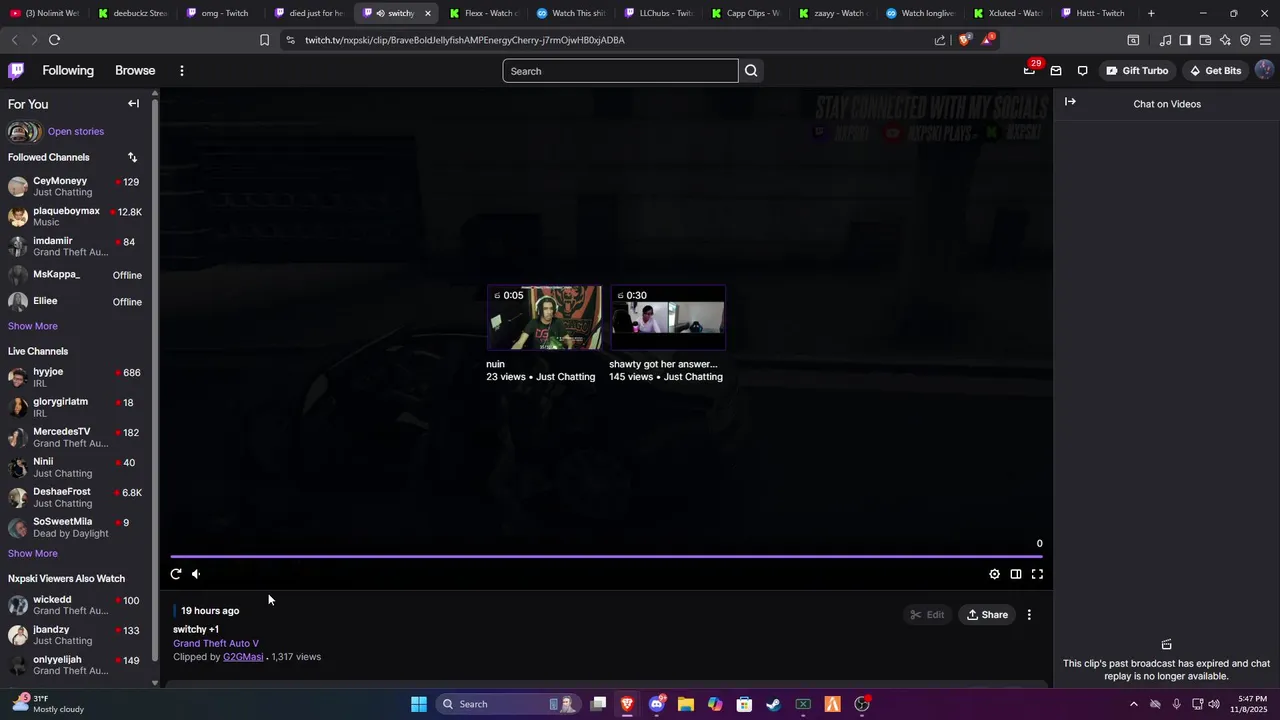Open Windows Start menu

(x=419, y=704)
